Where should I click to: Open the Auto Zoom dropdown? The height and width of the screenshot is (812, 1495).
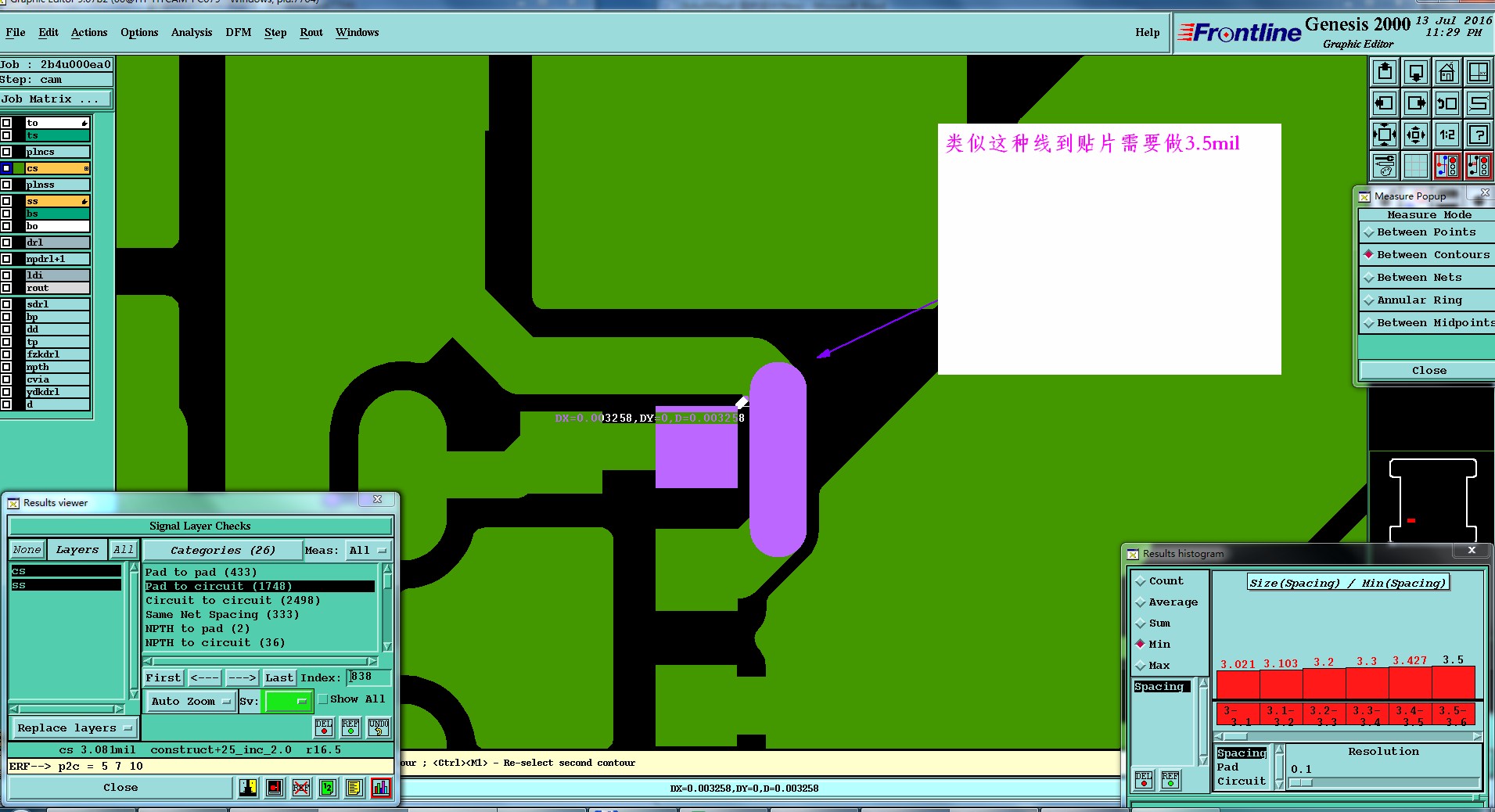(190, 702)
